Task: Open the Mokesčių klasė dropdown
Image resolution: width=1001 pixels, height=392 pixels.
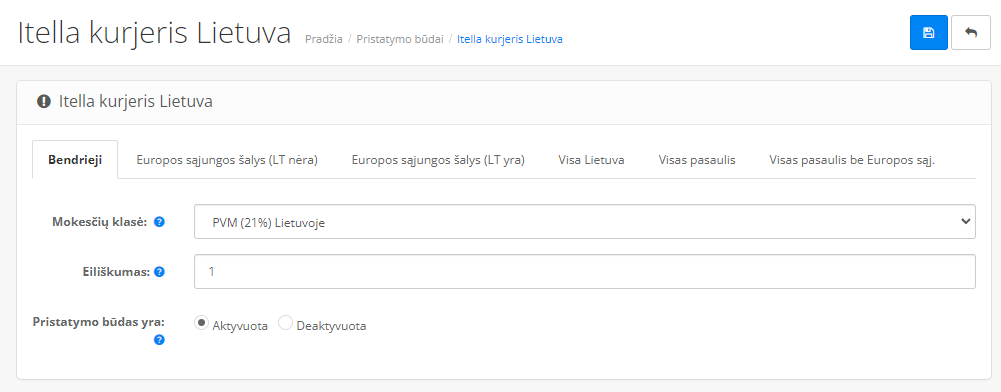Action: point(585,222)
